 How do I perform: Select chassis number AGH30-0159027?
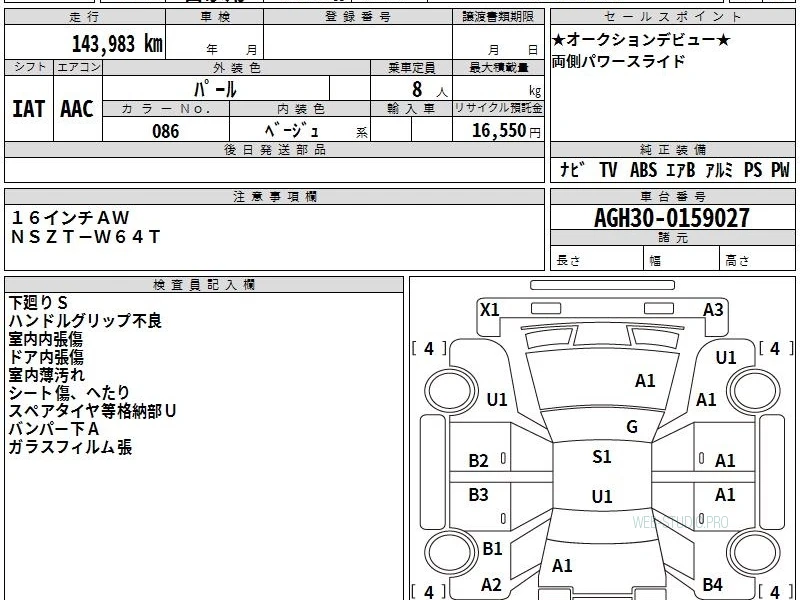pos(672,218)
